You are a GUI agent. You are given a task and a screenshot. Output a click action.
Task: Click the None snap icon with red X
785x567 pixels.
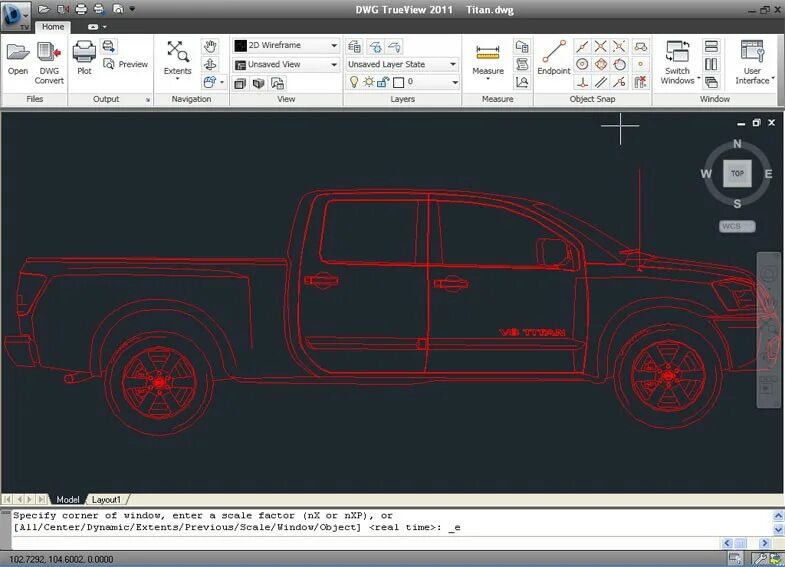[640, 82]
